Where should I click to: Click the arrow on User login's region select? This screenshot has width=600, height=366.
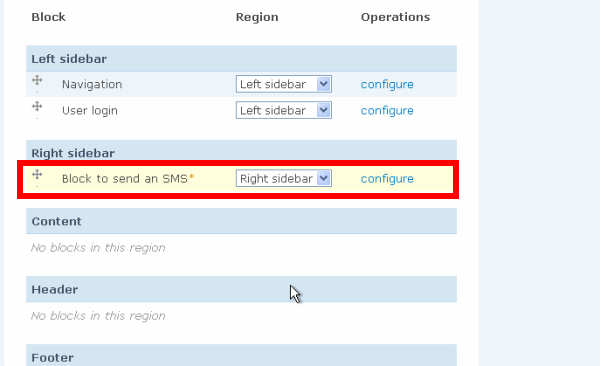[323, 110]
